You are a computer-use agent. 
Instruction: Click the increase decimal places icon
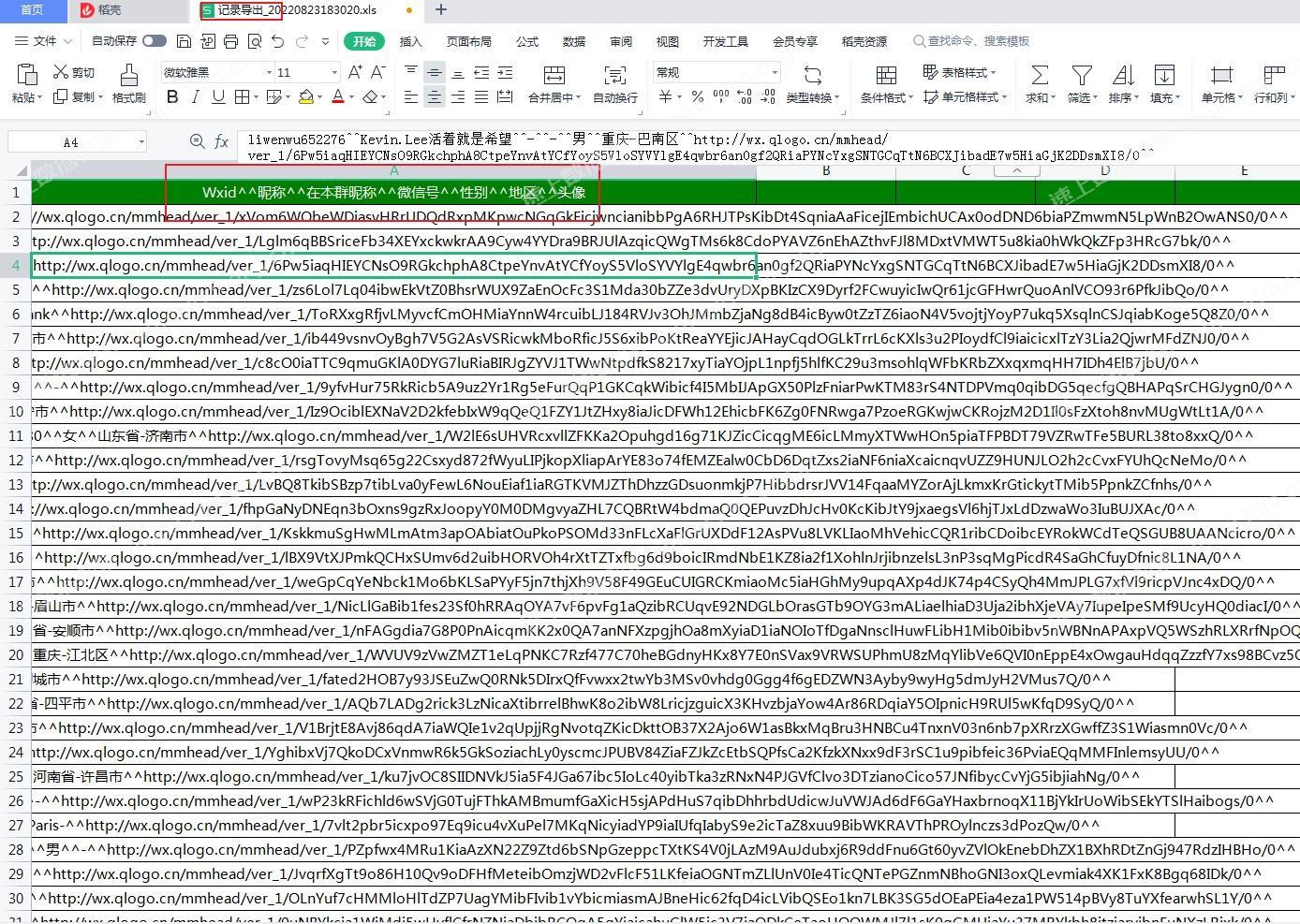tap(745, 96)
